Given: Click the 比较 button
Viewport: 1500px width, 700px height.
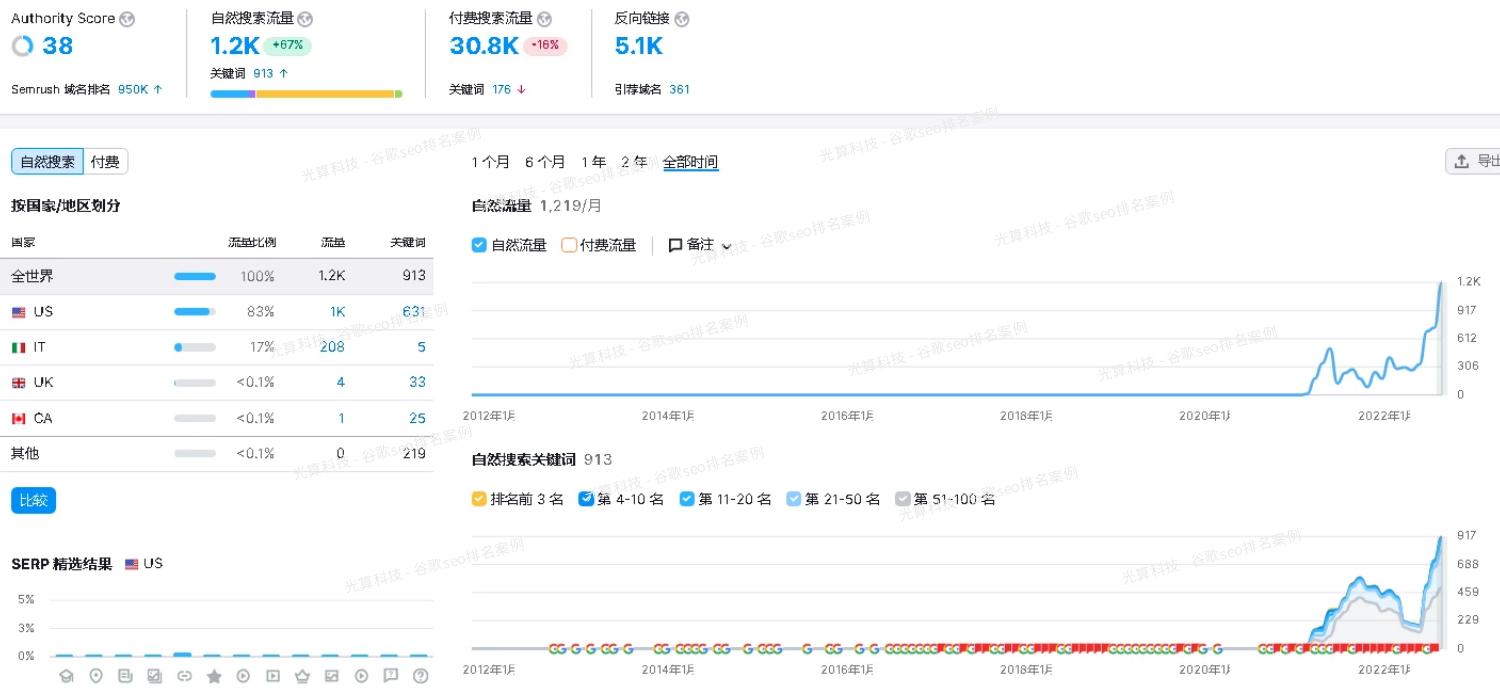Looking at the screenshot, I should [x=33, y=500].
